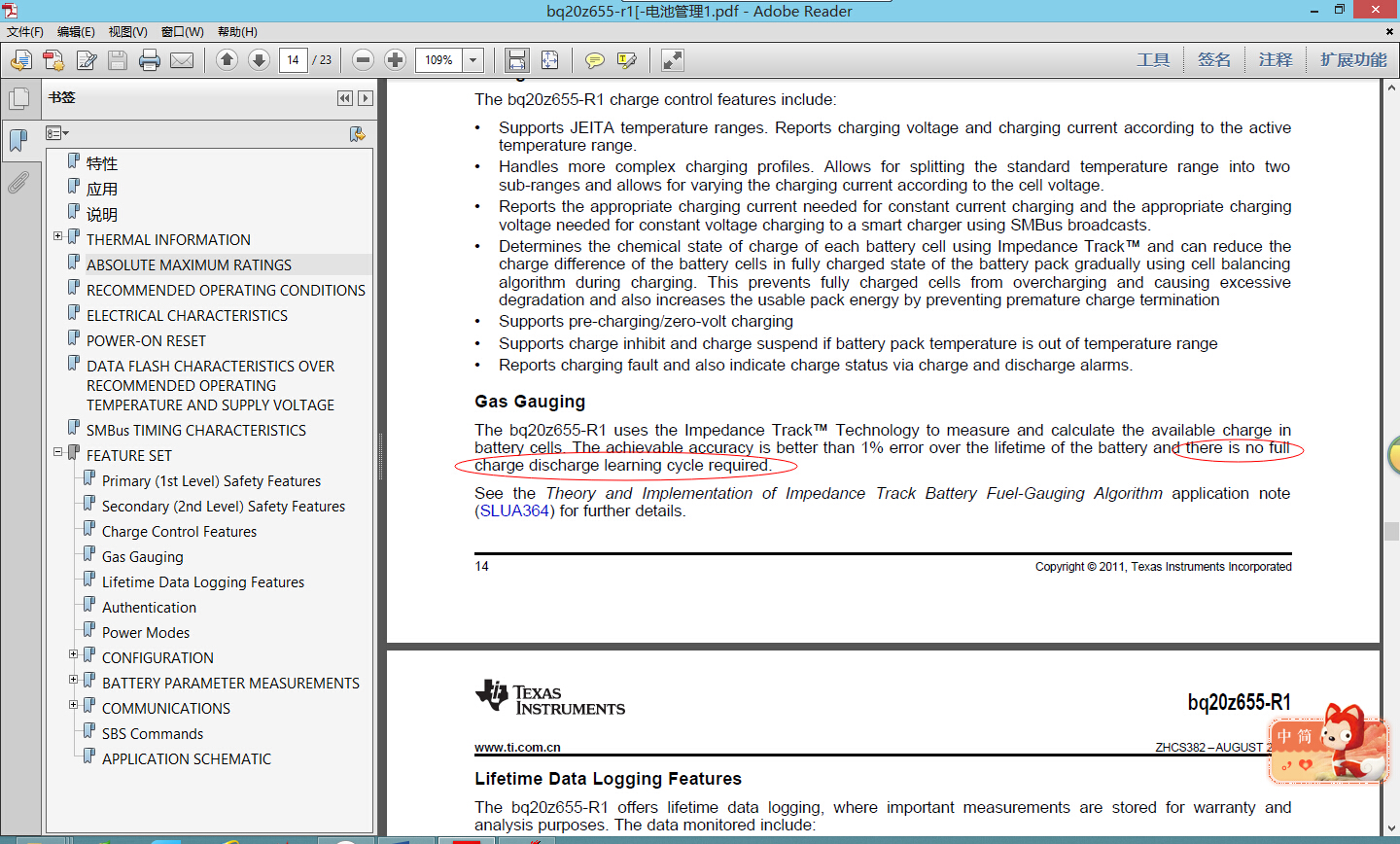
Task: Toggle scrolling fit-width view mode
Action: (x=517, y=60)
